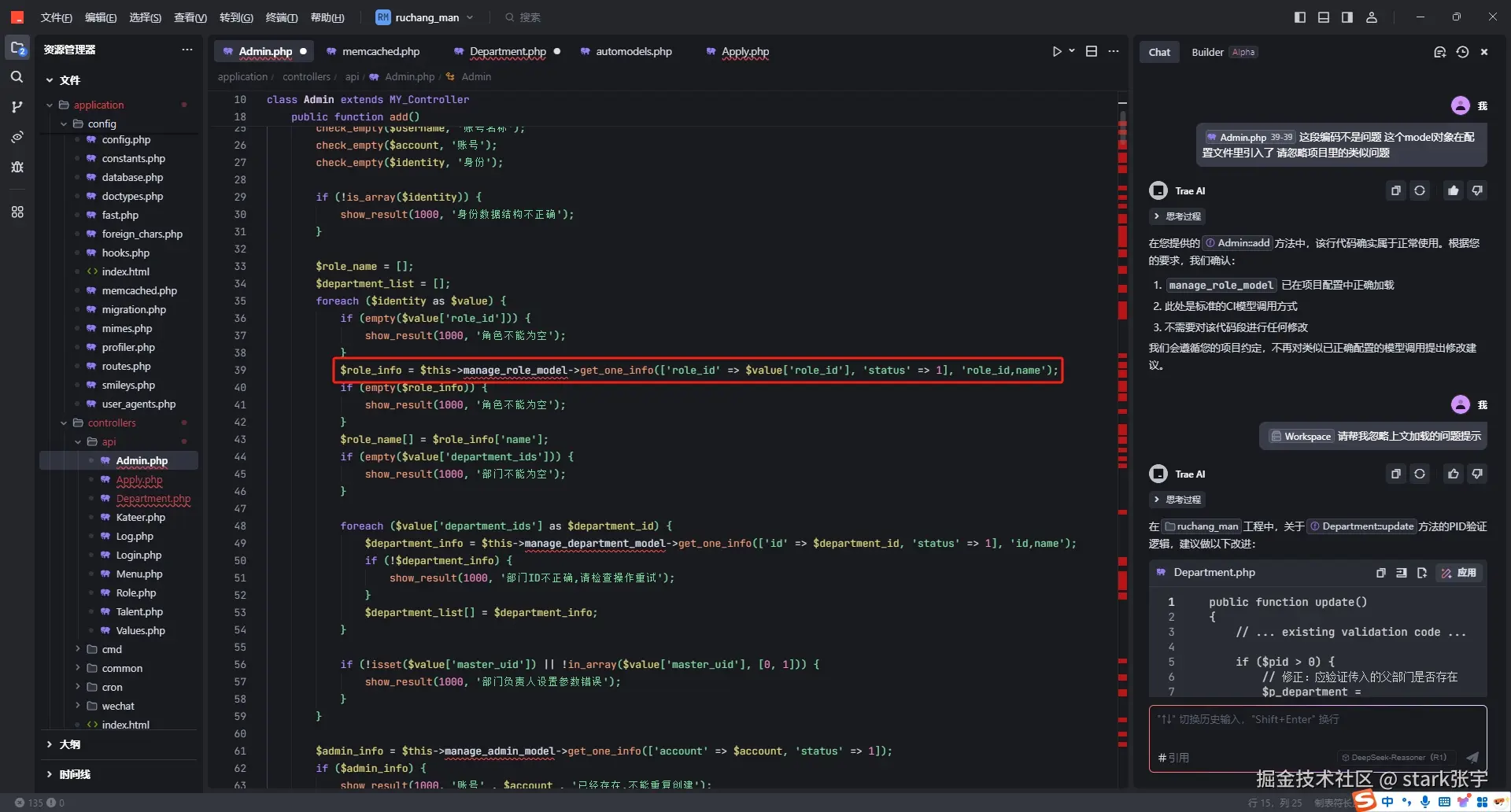Open chat history clock icon
The image size is (1511, 812).
point(1462,52)
